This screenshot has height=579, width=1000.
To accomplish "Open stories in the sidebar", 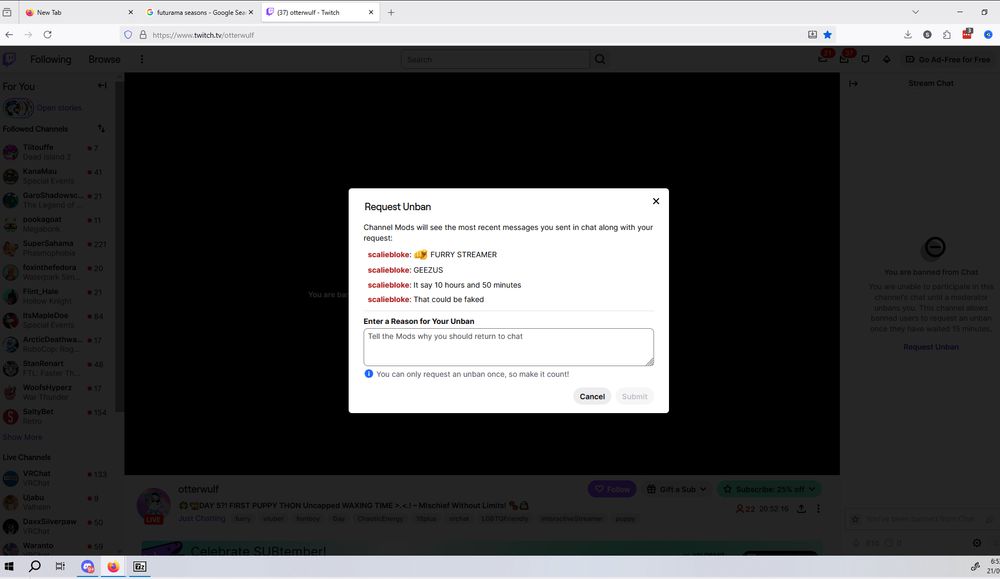I will coord(43,108).
